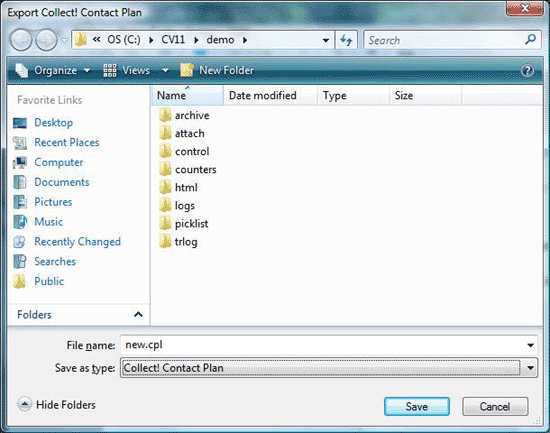The height and width of the screenshot is (433, 550).
Task: Click the back navigation arrow button
Action: coord(21,40)
